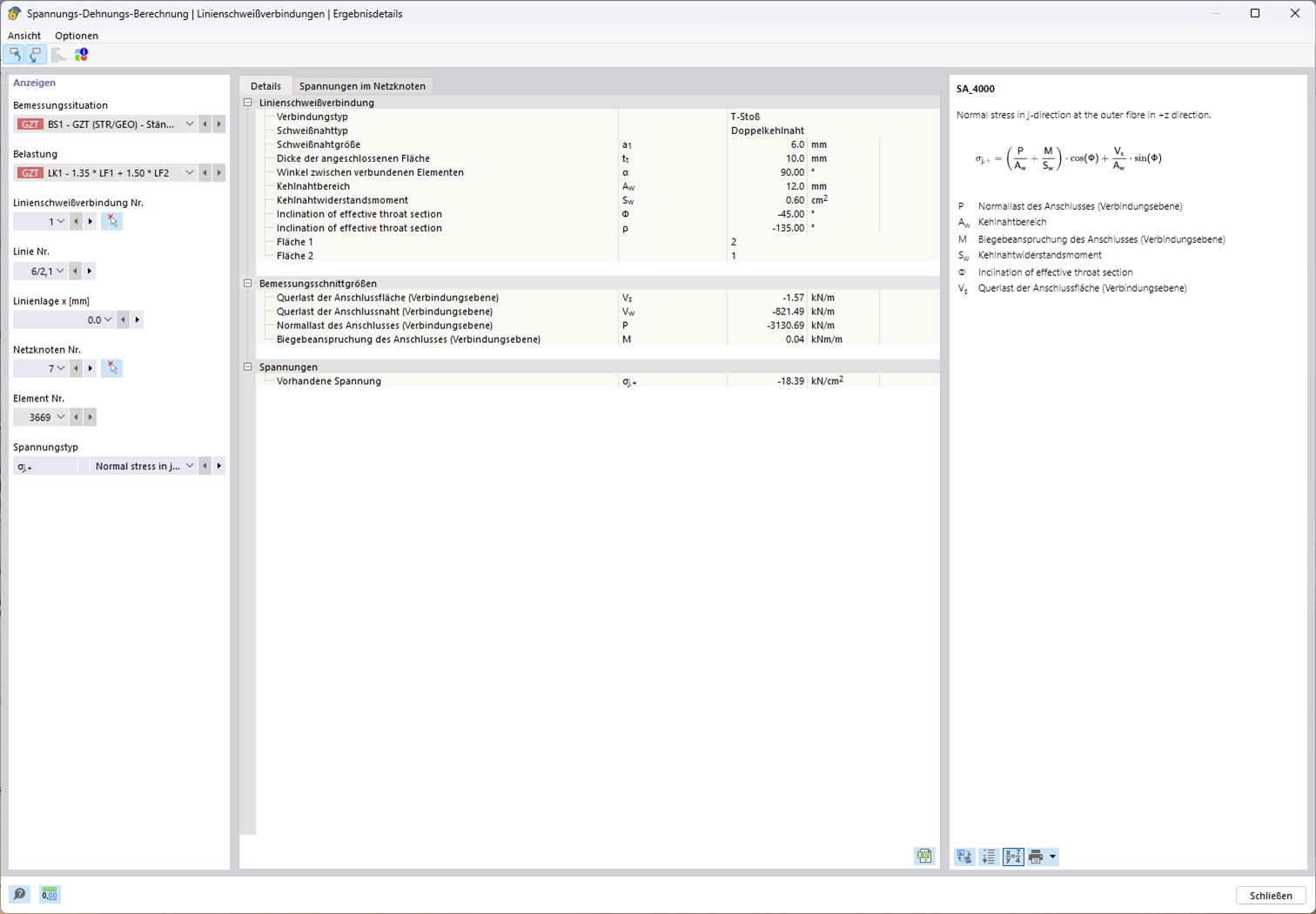
Task: Go to previous Bemessungssituation
Action: pyautogui.click(x=205, y=124)
